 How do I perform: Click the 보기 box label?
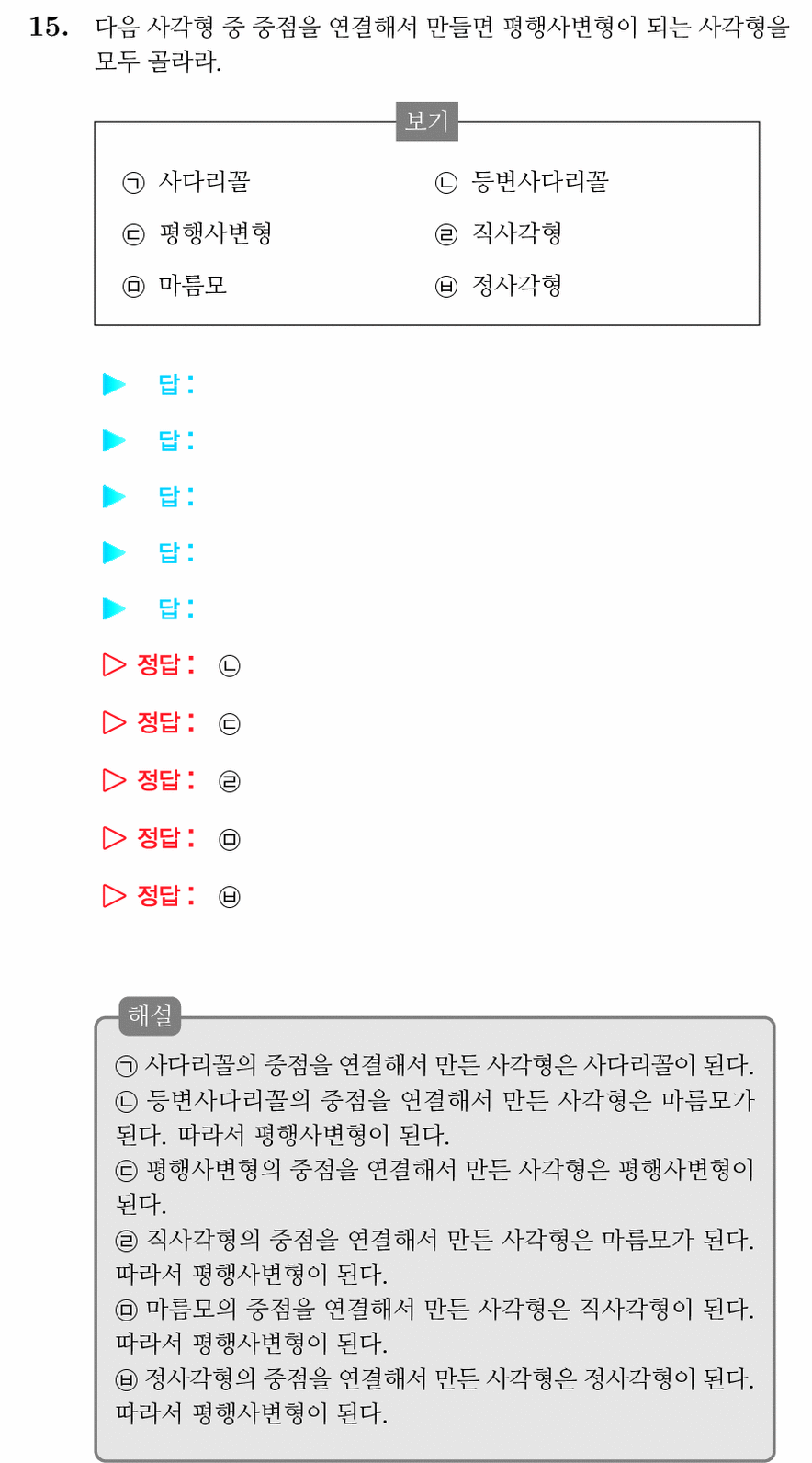click(x=427, y=121)
